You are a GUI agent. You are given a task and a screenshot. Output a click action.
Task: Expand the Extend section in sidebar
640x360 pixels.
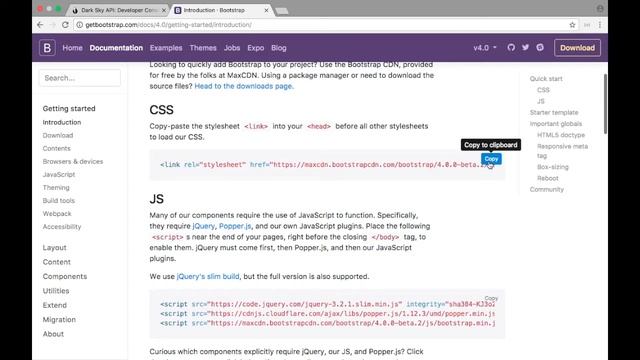[54, 305]
